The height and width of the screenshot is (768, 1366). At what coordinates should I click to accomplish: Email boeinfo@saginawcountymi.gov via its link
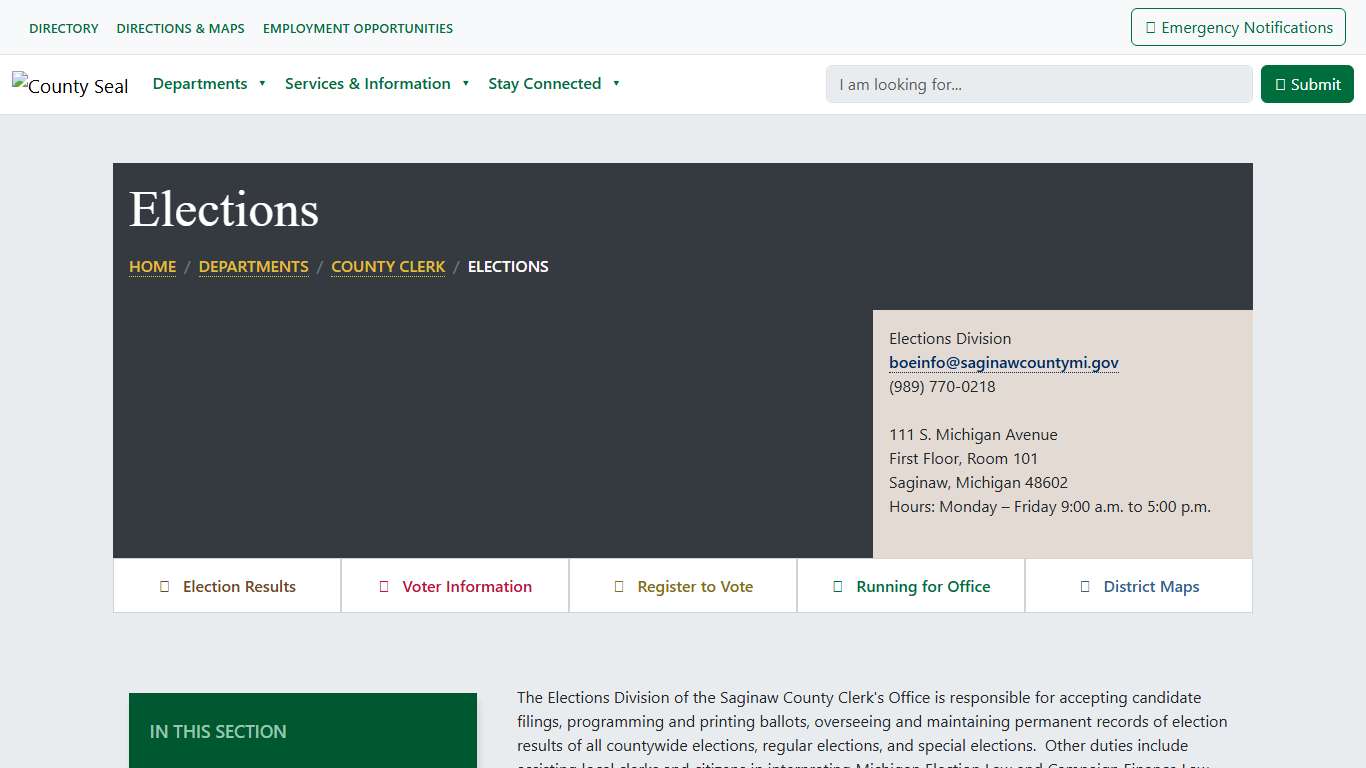pyautogui.click(x=1004, y=362)
